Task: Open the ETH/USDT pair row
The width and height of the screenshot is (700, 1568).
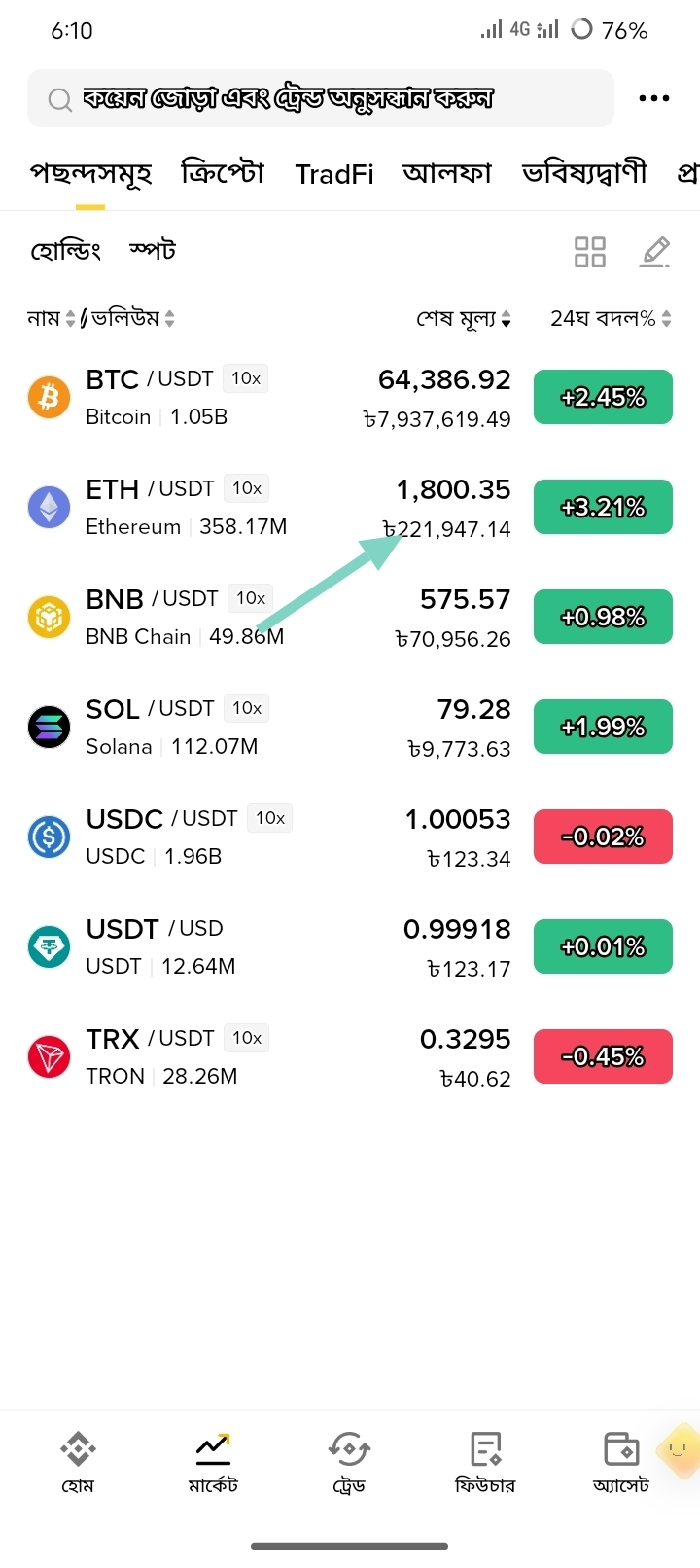Action: point(350,507)
